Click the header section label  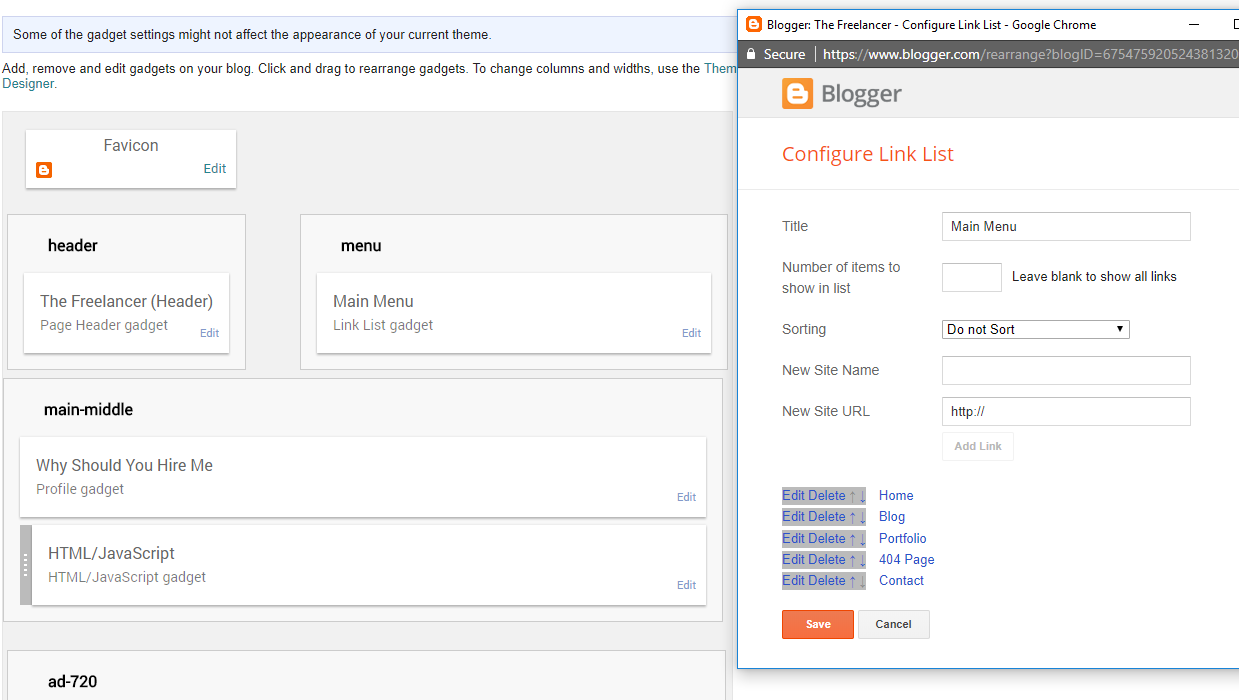[x=73, y=246]
